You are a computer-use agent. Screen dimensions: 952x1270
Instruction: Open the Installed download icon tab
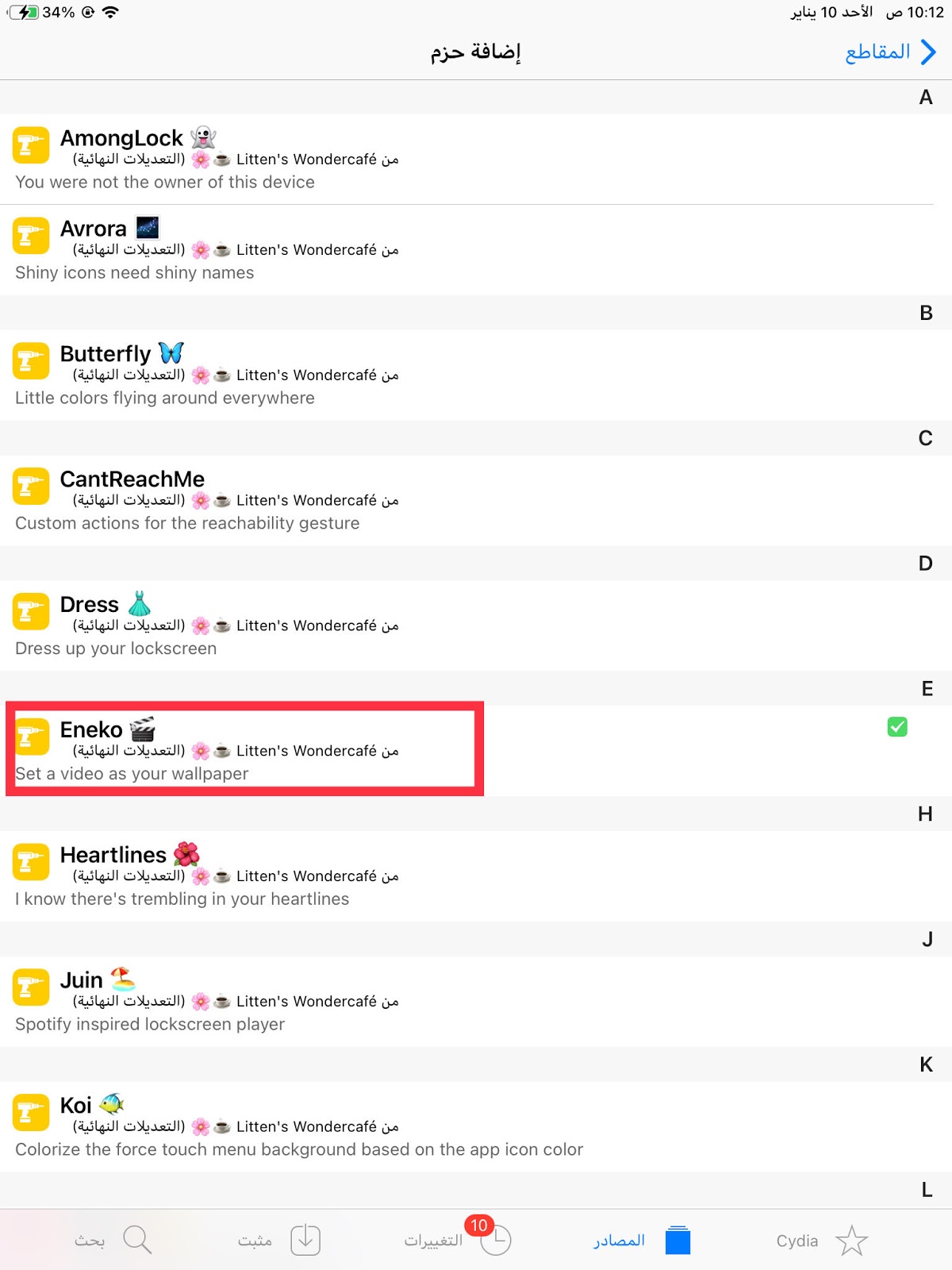coord(305,1240)
